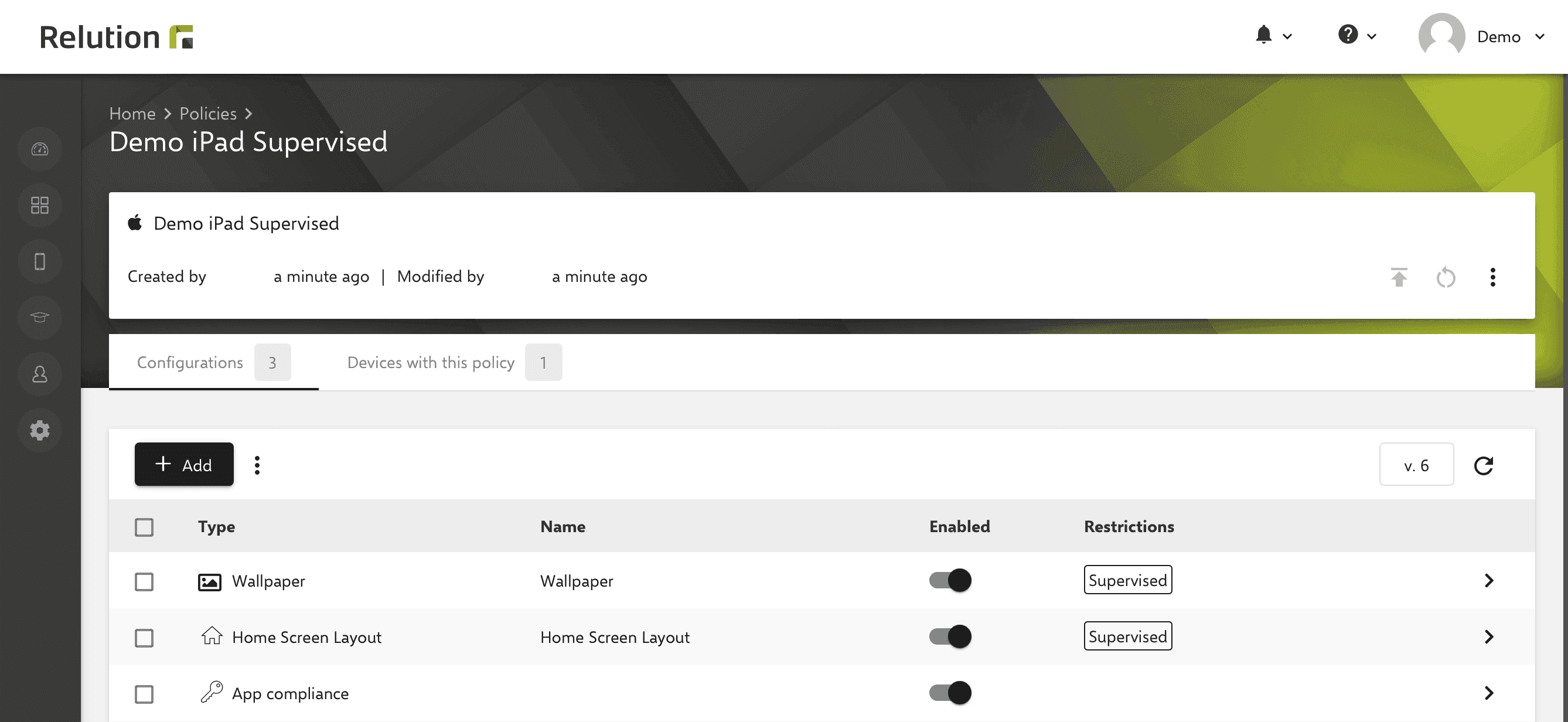Toggle the Home Screen Layout enabled switch
Screen dimensions: 1568x722
949,636
